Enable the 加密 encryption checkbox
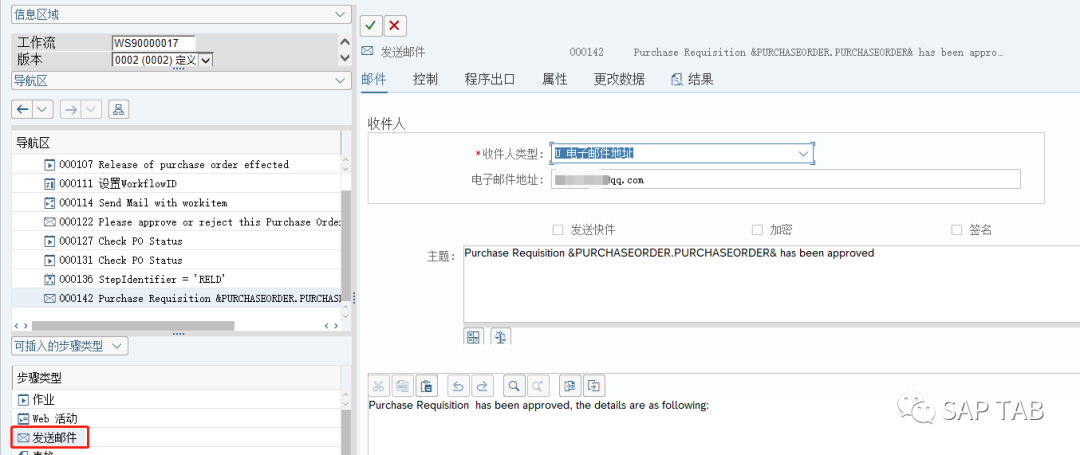This screenshot has height=455, width=1080. click(757, 230)
